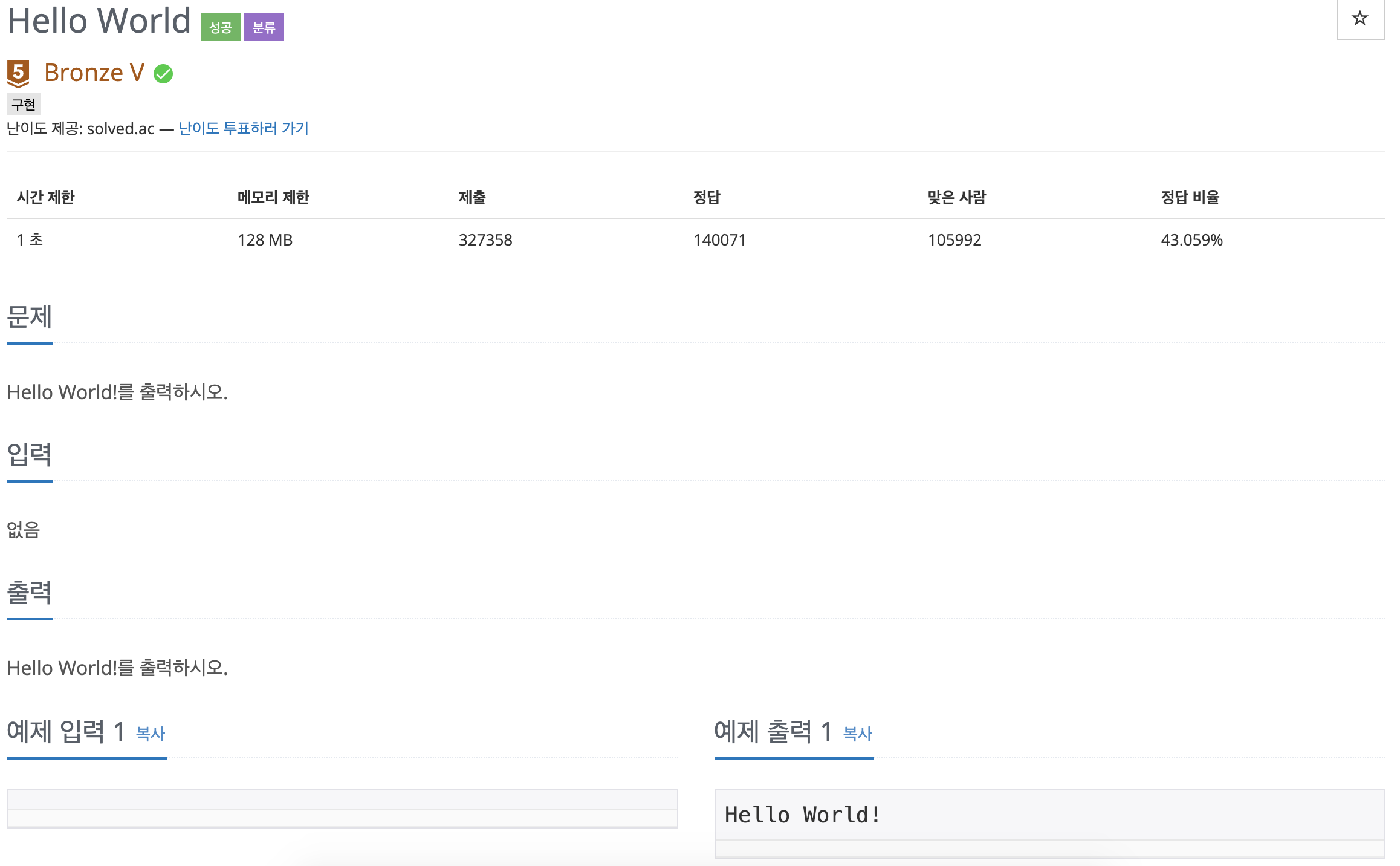Viewport: 1400px width, 866px height.
Task: Click the star favorite icon
Action: (1360, 19)
